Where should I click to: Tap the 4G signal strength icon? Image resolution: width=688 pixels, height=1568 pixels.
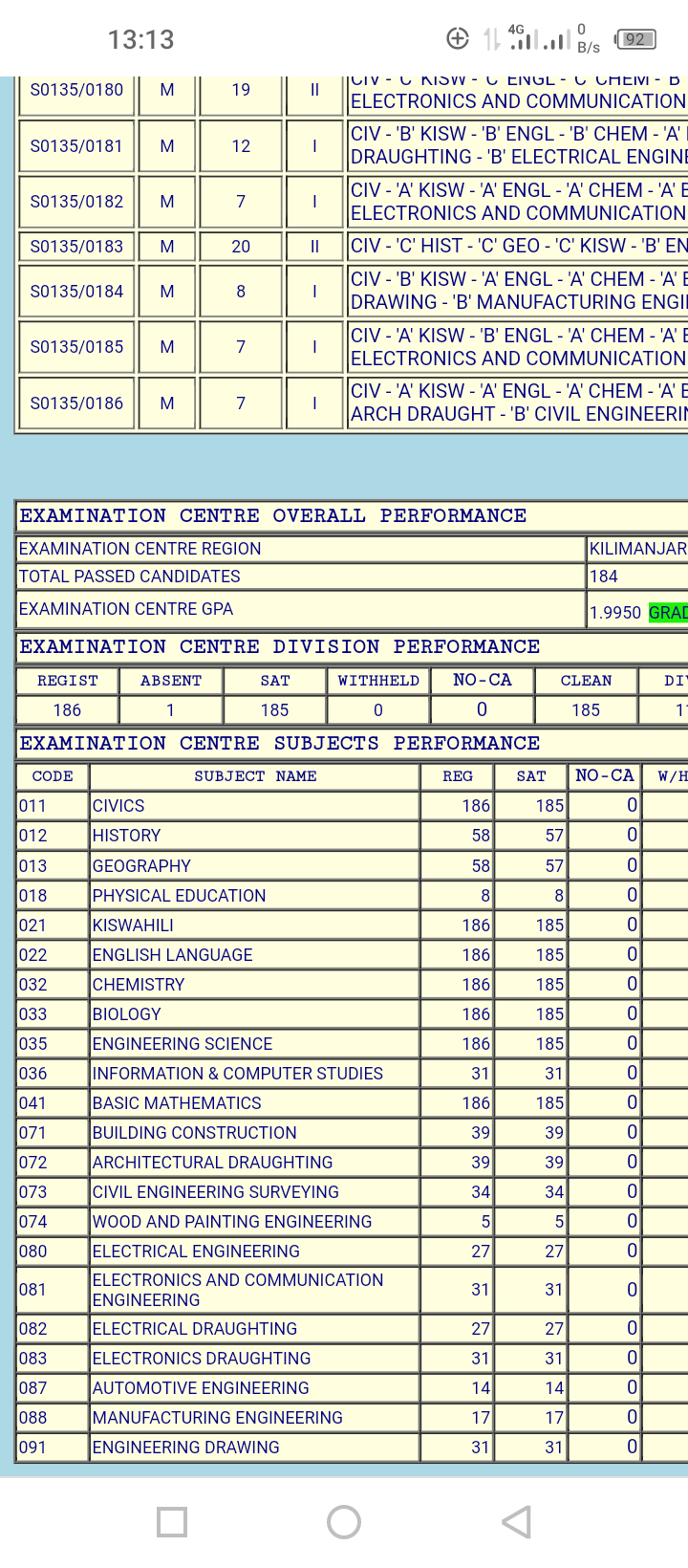(524, 38)
